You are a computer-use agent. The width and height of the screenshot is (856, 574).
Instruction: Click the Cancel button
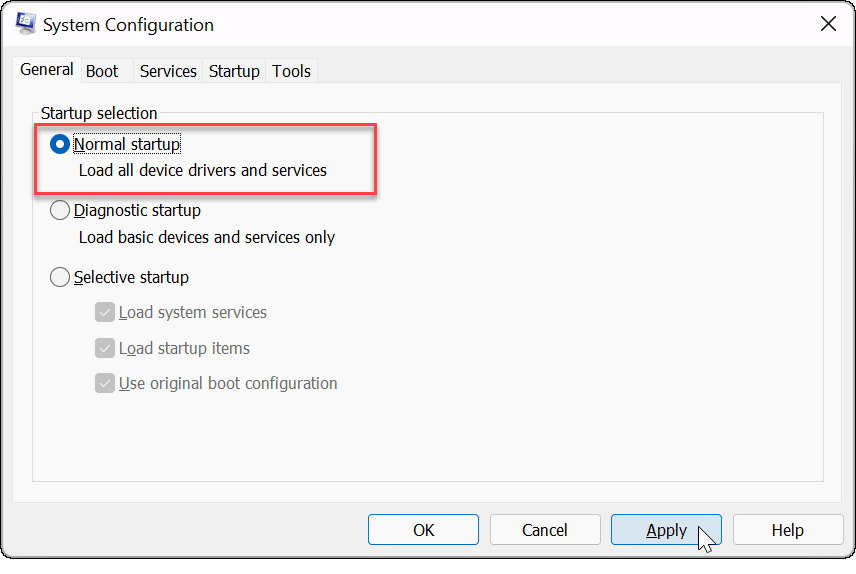pos(545,530)
